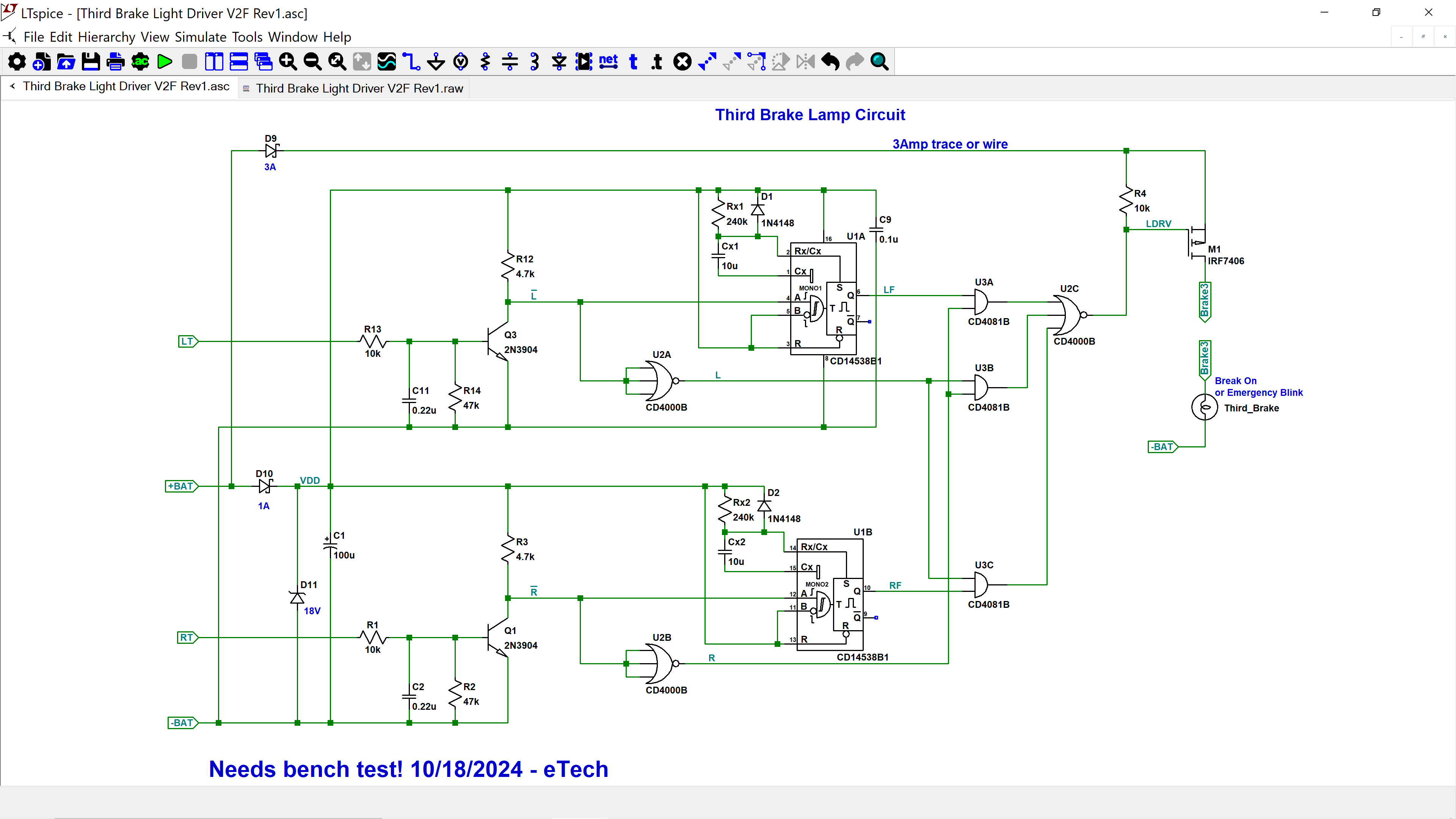Screen dimensions: 1456x819
Task: Tile windows vertically
Action: (213, 61)
